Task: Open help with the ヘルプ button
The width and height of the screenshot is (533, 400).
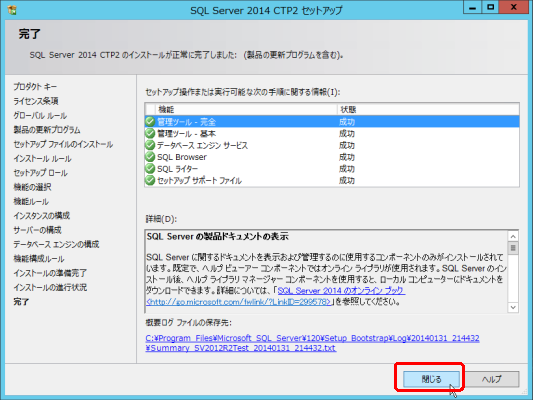Action: [492, 379]
